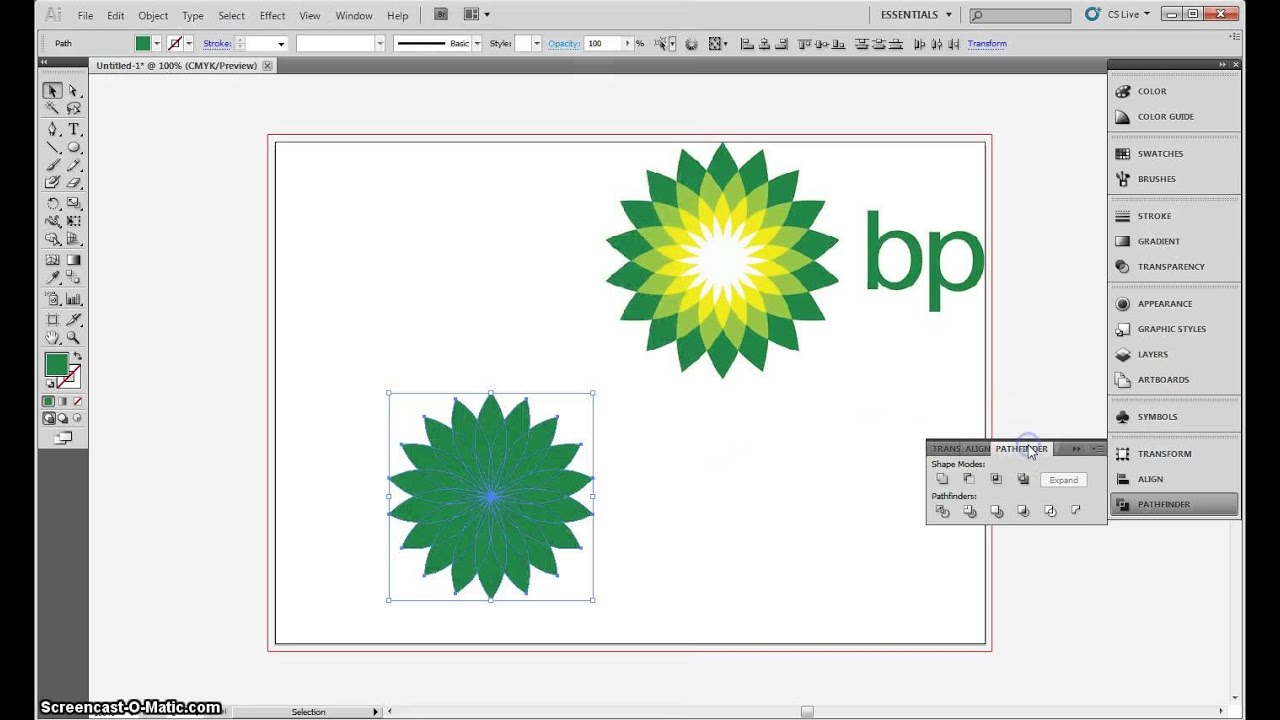The width and height of the screenshot is (1280, 720).
Task: Open the stroke color dropdown arrow
Action: (x=189, y=44)
